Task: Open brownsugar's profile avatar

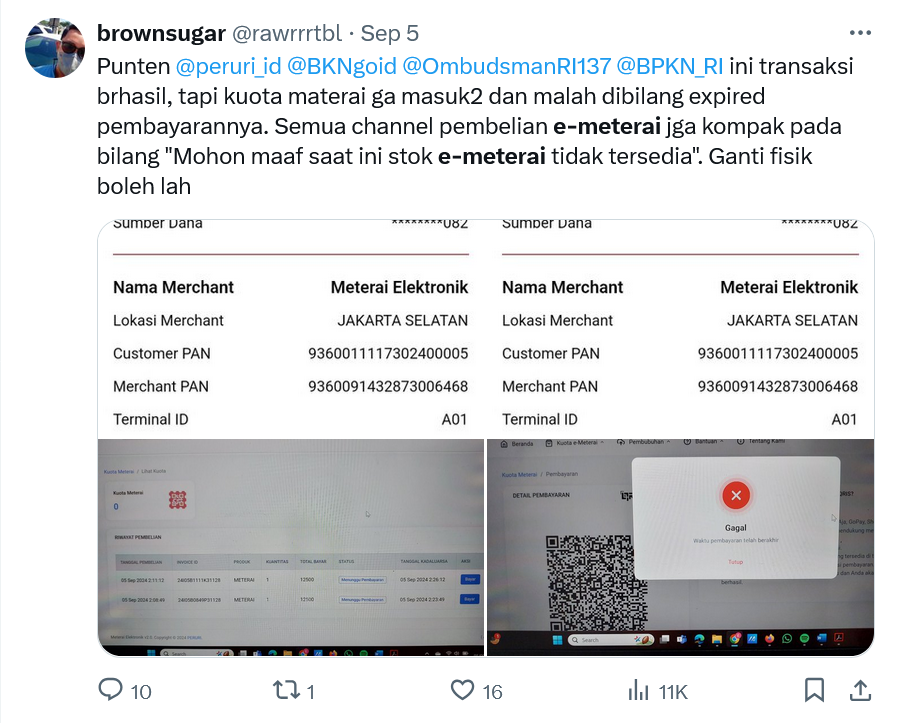Action: [x=55, y=48]
